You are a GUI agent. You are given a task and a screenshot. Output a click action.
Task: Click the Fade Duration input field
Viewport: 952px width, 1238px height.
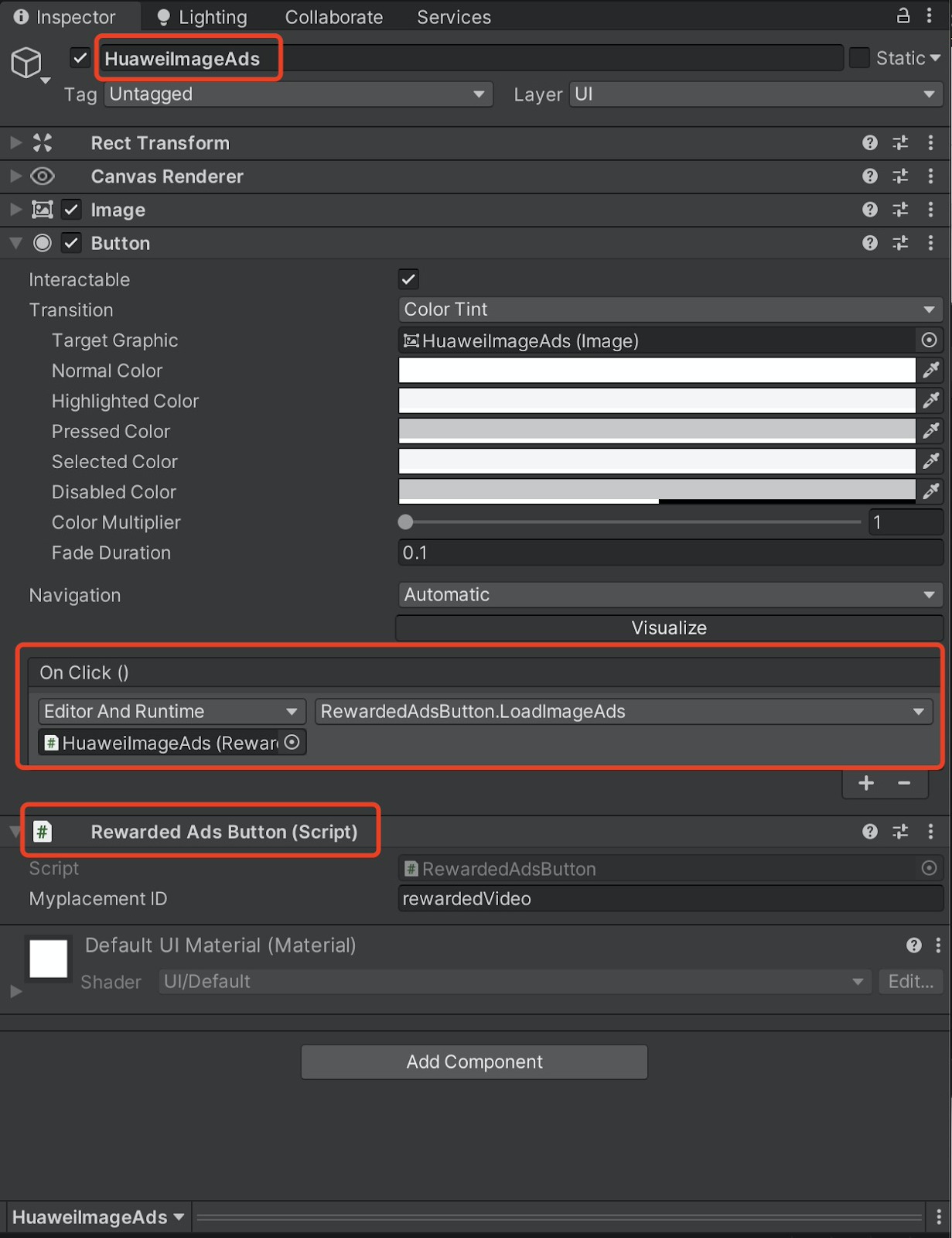click(x=670, y=552)
